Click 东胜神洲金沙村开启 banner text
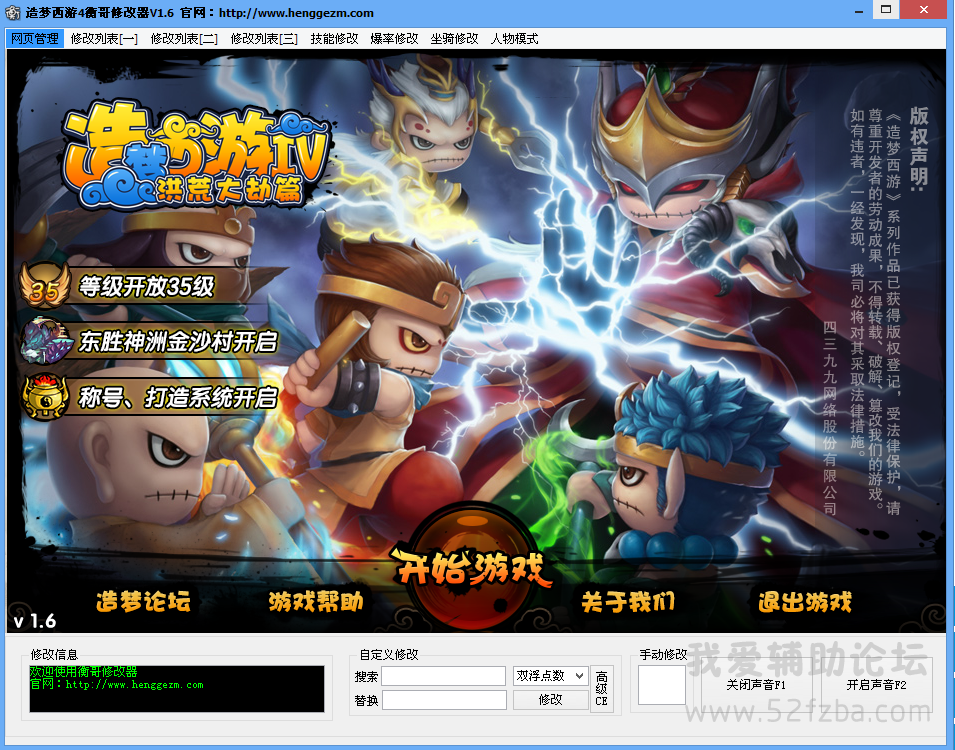The width and height of the screenshot is (955, 750). click(x=178, y=341)
